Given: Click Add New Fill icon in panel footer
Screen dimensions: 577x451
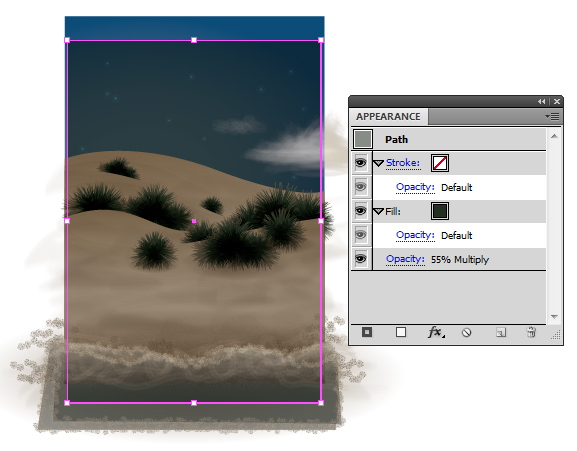Looking at the screenshot, I should pos(401,333).
